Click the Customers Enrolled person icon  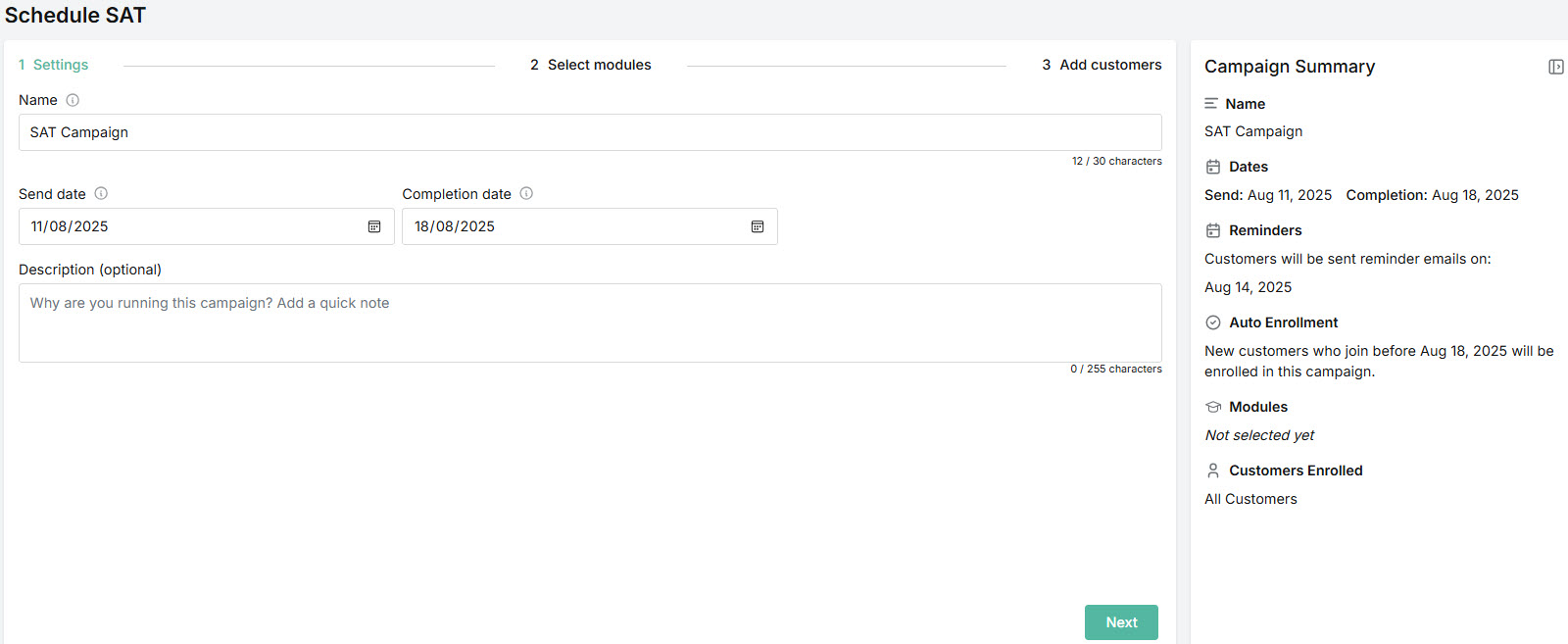pyautogui.click(x=1213, y=471)
